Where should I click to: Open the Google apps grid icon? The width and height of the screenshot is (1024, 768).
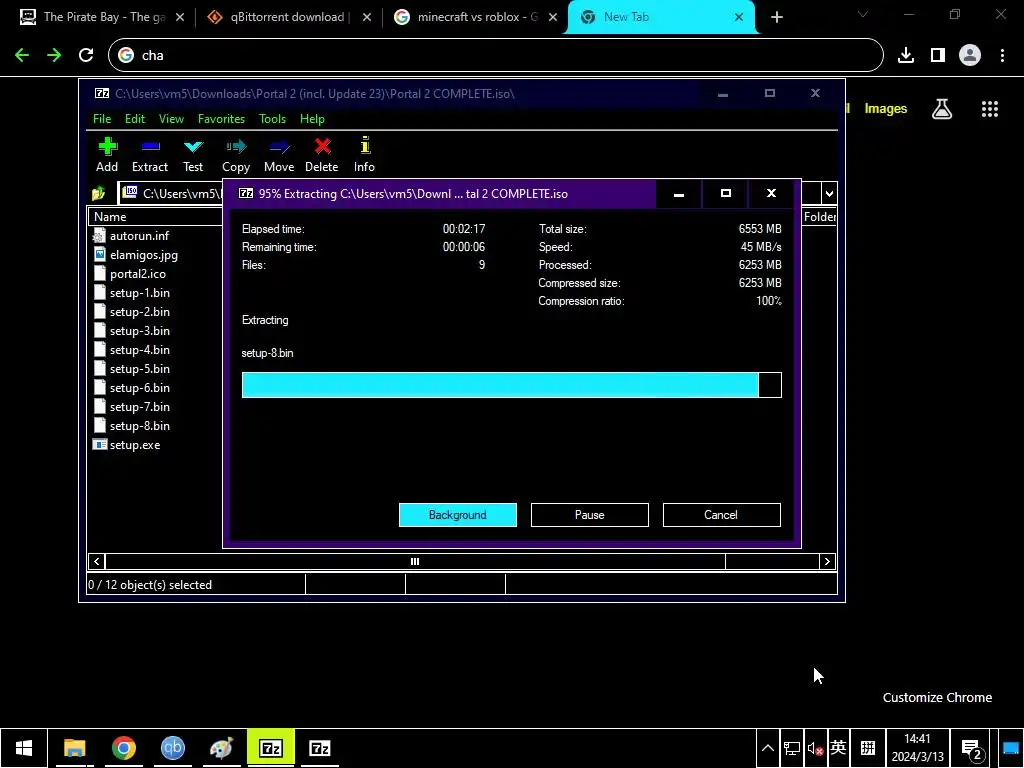[990, 109]
